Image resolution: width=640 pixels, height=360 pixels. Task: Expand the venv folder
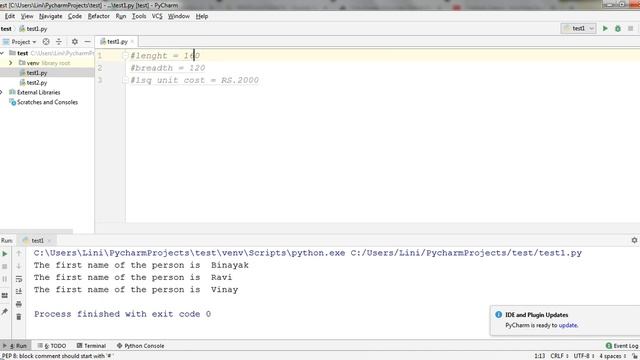[11, 63]
